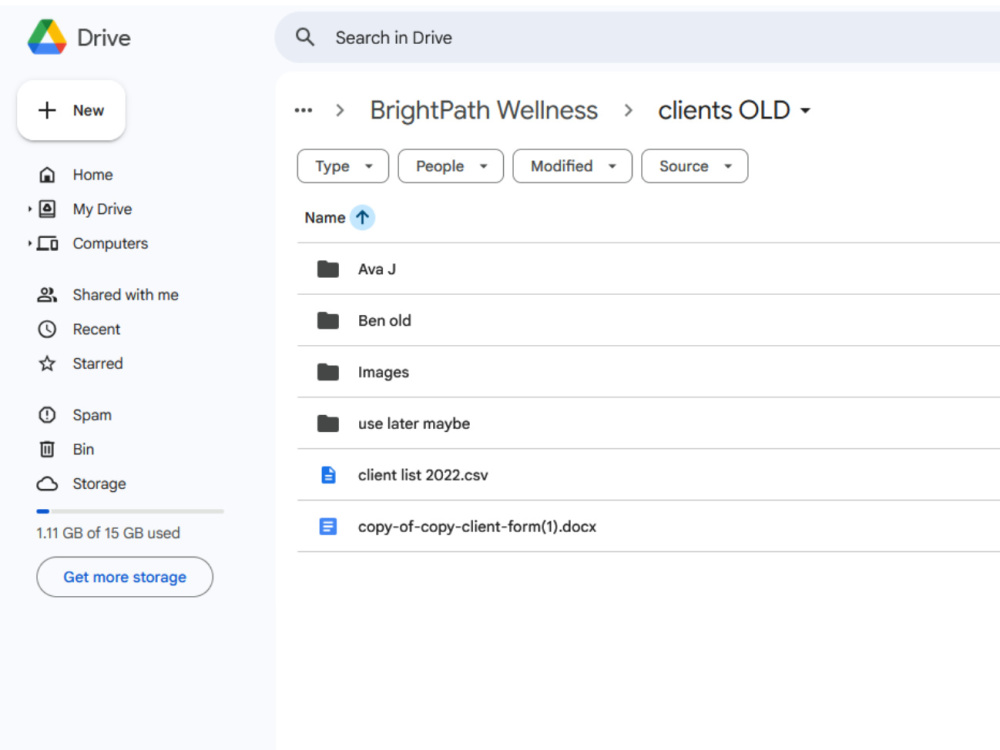Open the Storage section

(99, 484)
